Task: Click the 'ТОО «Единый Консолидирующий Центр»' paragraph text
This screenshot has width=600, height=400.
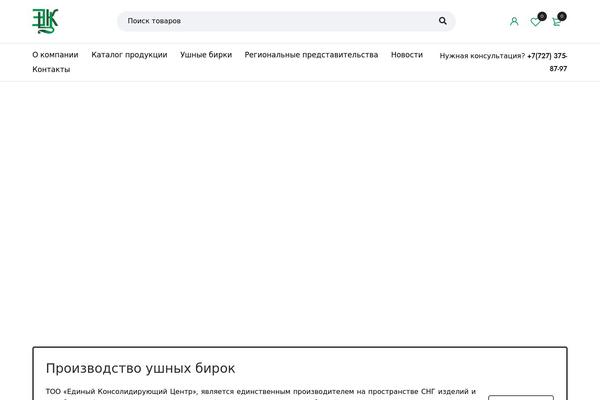Action: point(261,392)
